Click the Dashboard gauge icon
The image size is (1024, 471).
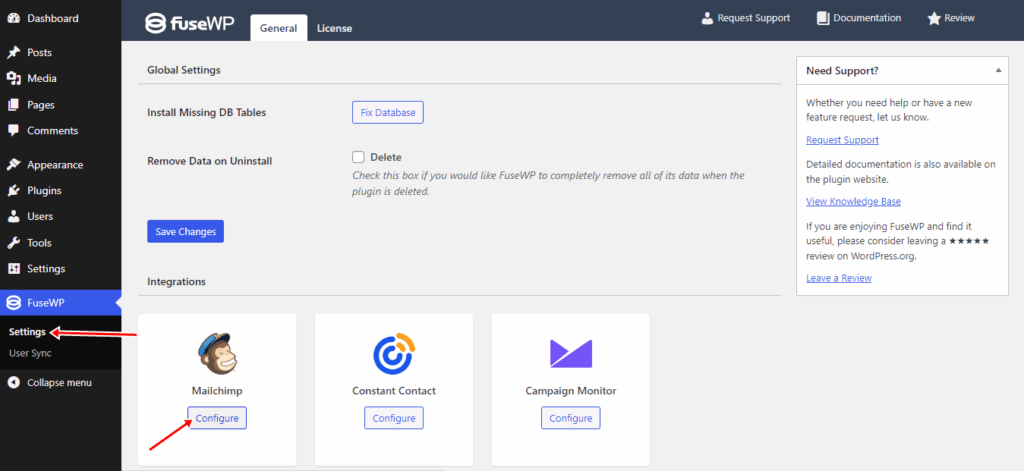coord(13,18)
